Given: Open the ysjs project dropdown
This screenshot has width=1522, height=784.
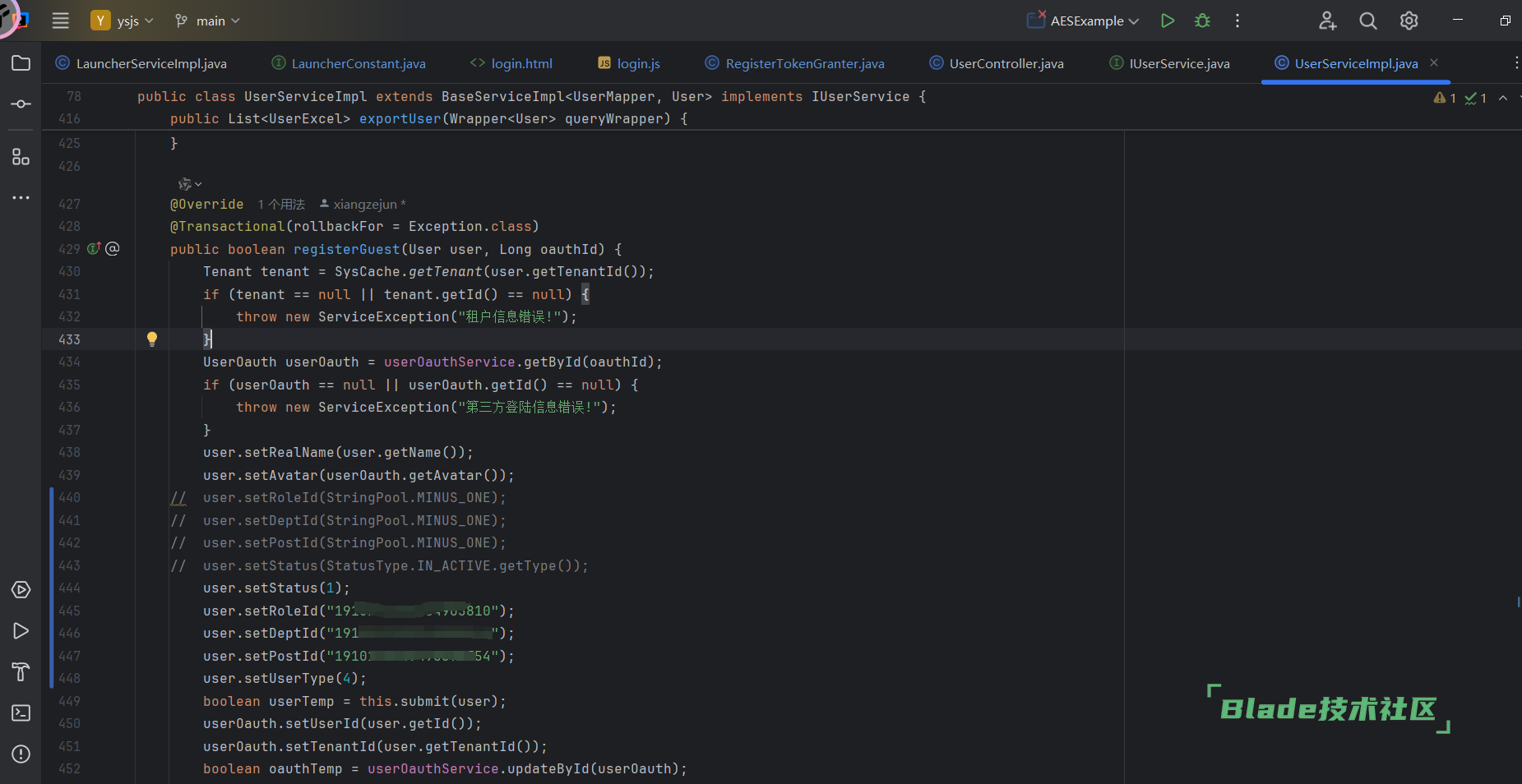Looking at the screenshot, I should 123,21.
